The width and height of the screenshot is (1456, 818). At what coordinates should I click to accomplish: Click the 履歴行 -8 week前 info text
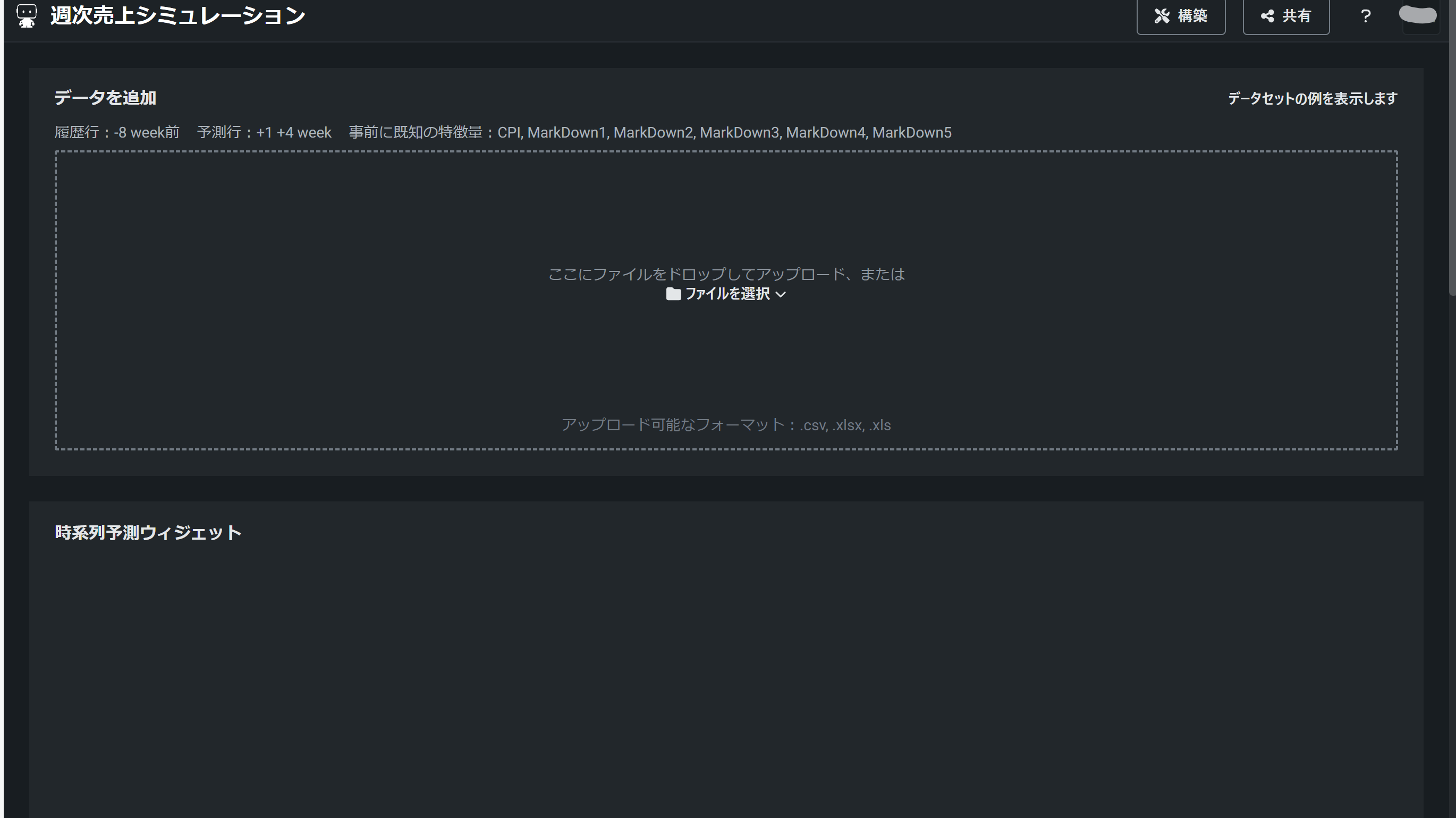coord(117,132)
